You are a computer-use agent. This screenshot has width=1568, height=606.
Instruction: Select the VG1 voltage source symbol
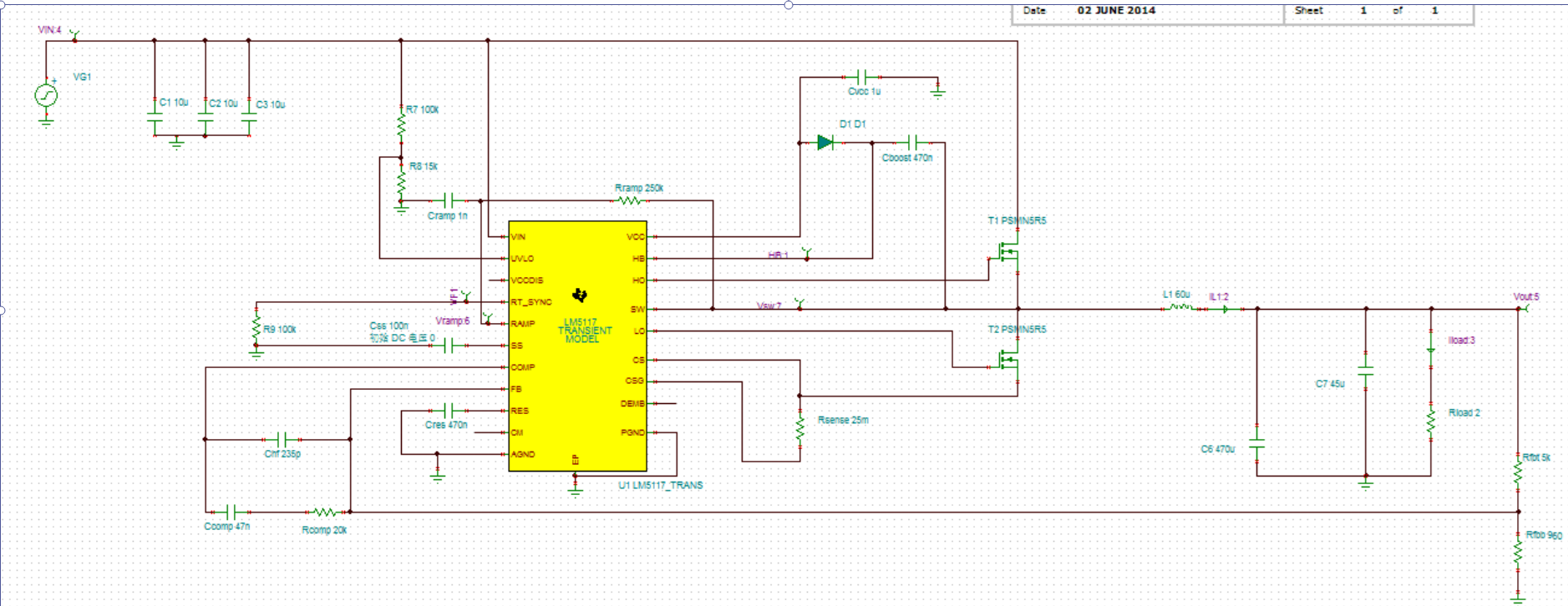point(46,95)
